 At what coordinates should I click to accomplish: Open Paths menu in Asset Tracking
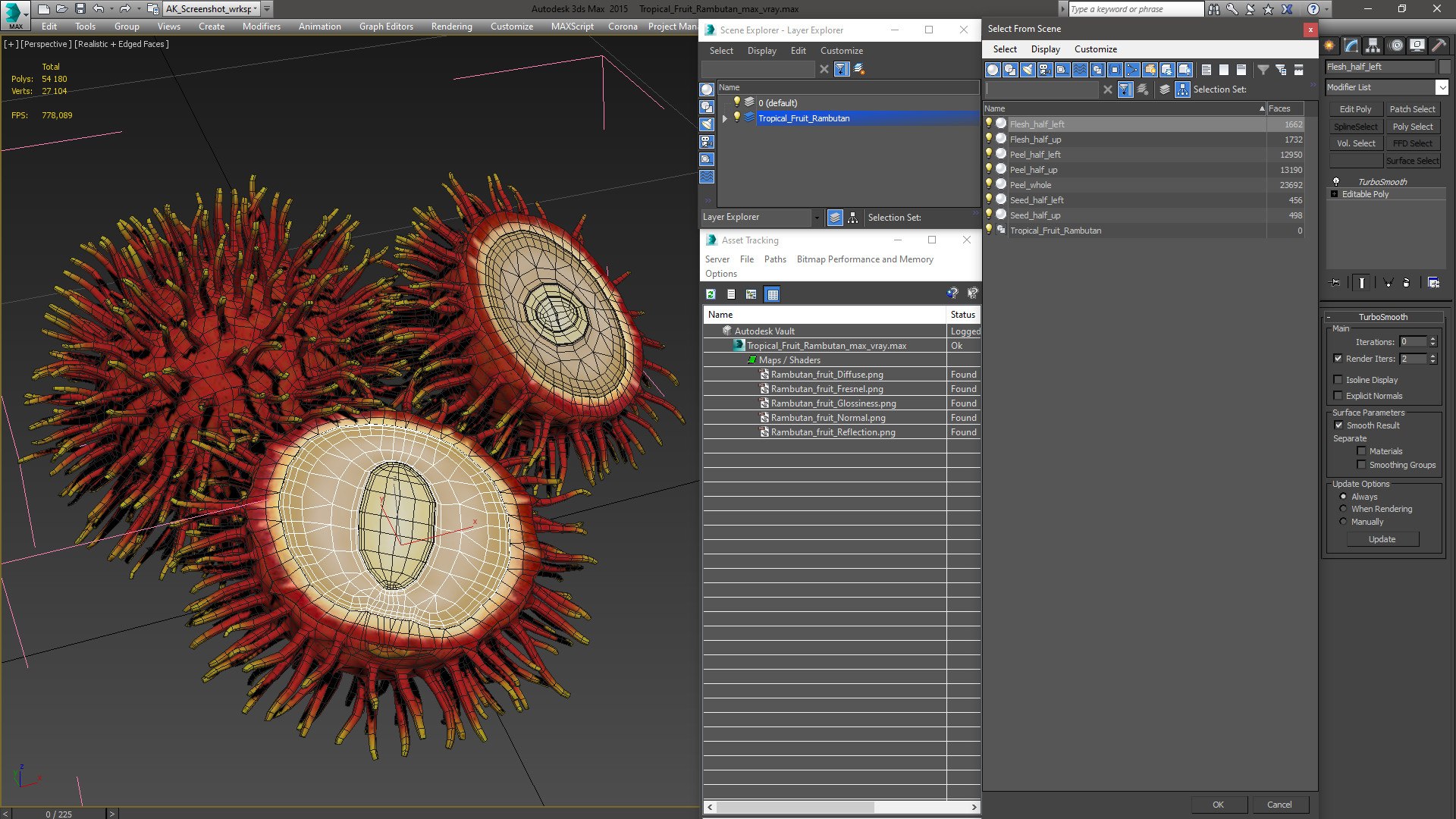[774, 259]
